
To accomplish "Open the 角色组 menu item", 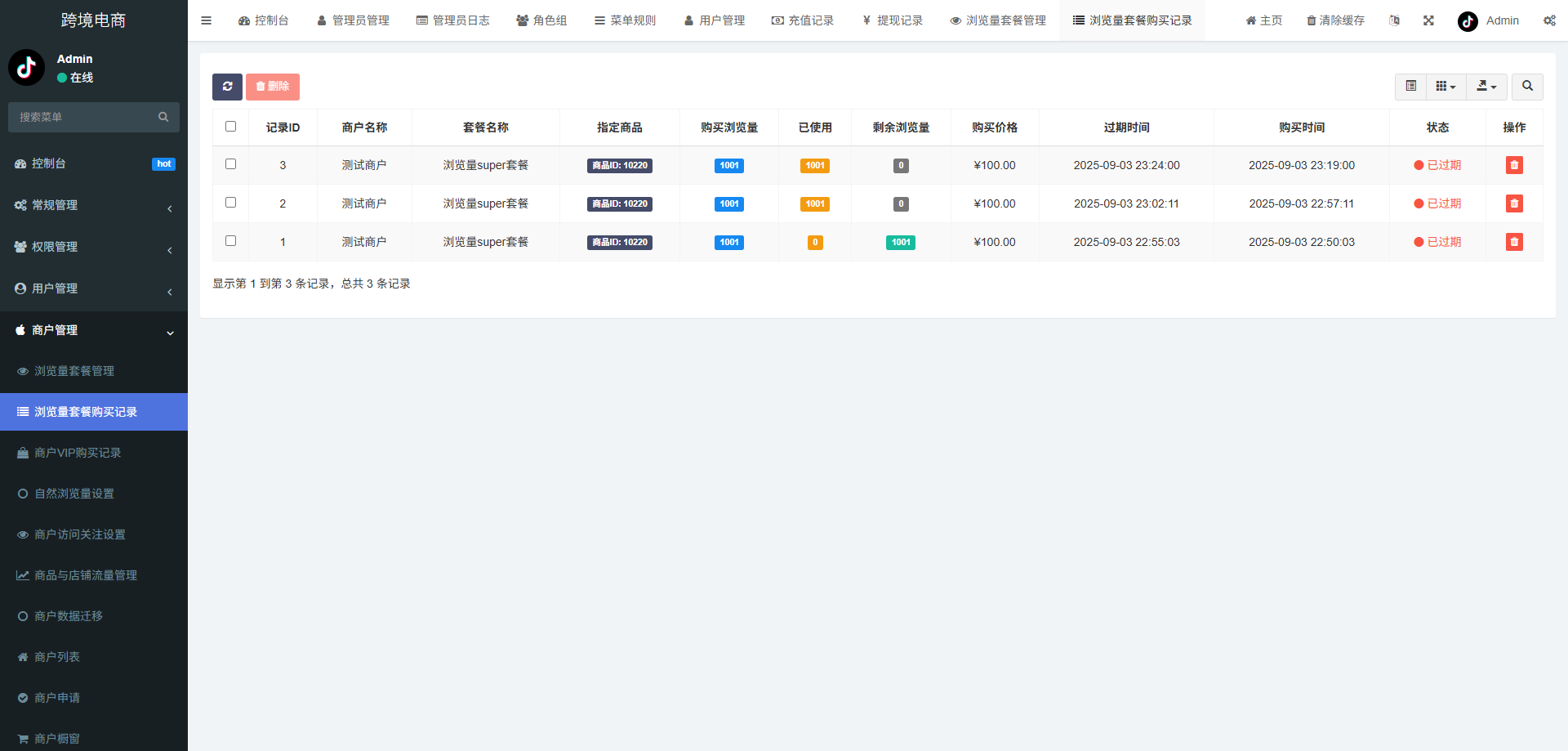I will tap(541, 20).
